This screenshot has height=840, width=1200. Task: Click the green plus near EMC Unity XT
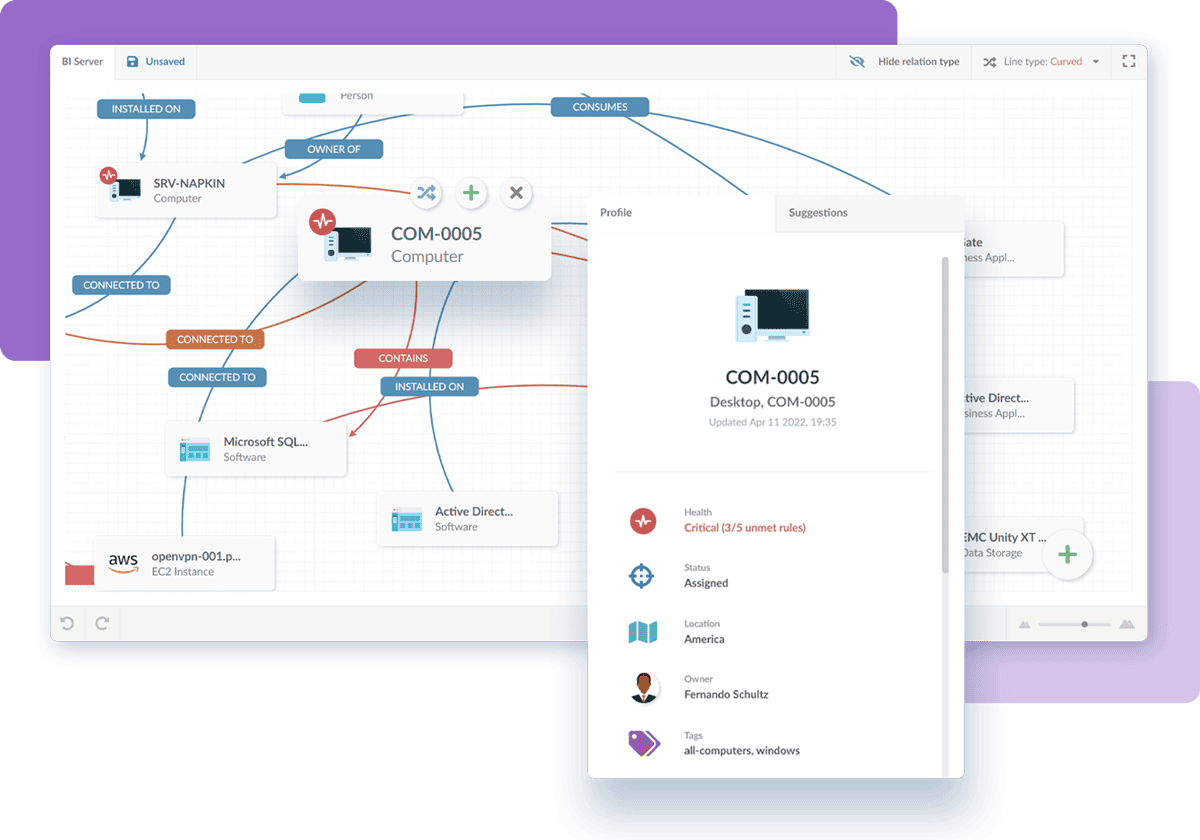[x=1067, y=554]
